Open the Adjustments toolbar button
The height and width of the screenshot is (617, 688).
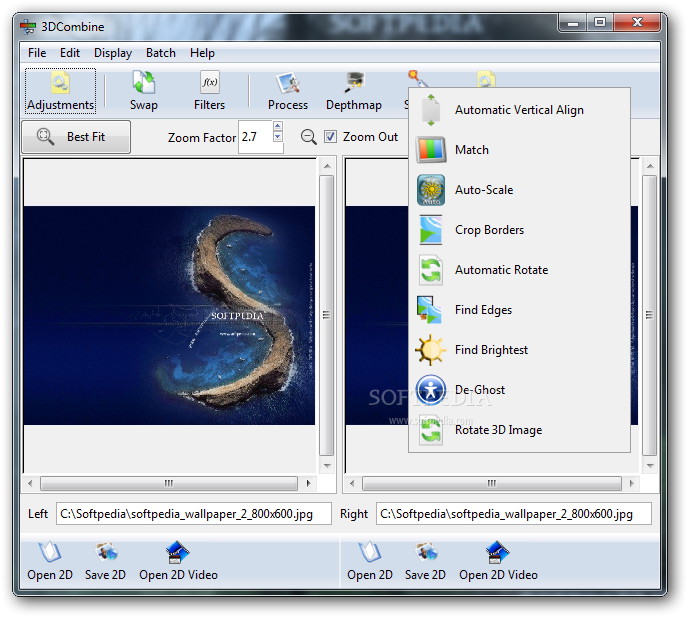coord(60,91)
